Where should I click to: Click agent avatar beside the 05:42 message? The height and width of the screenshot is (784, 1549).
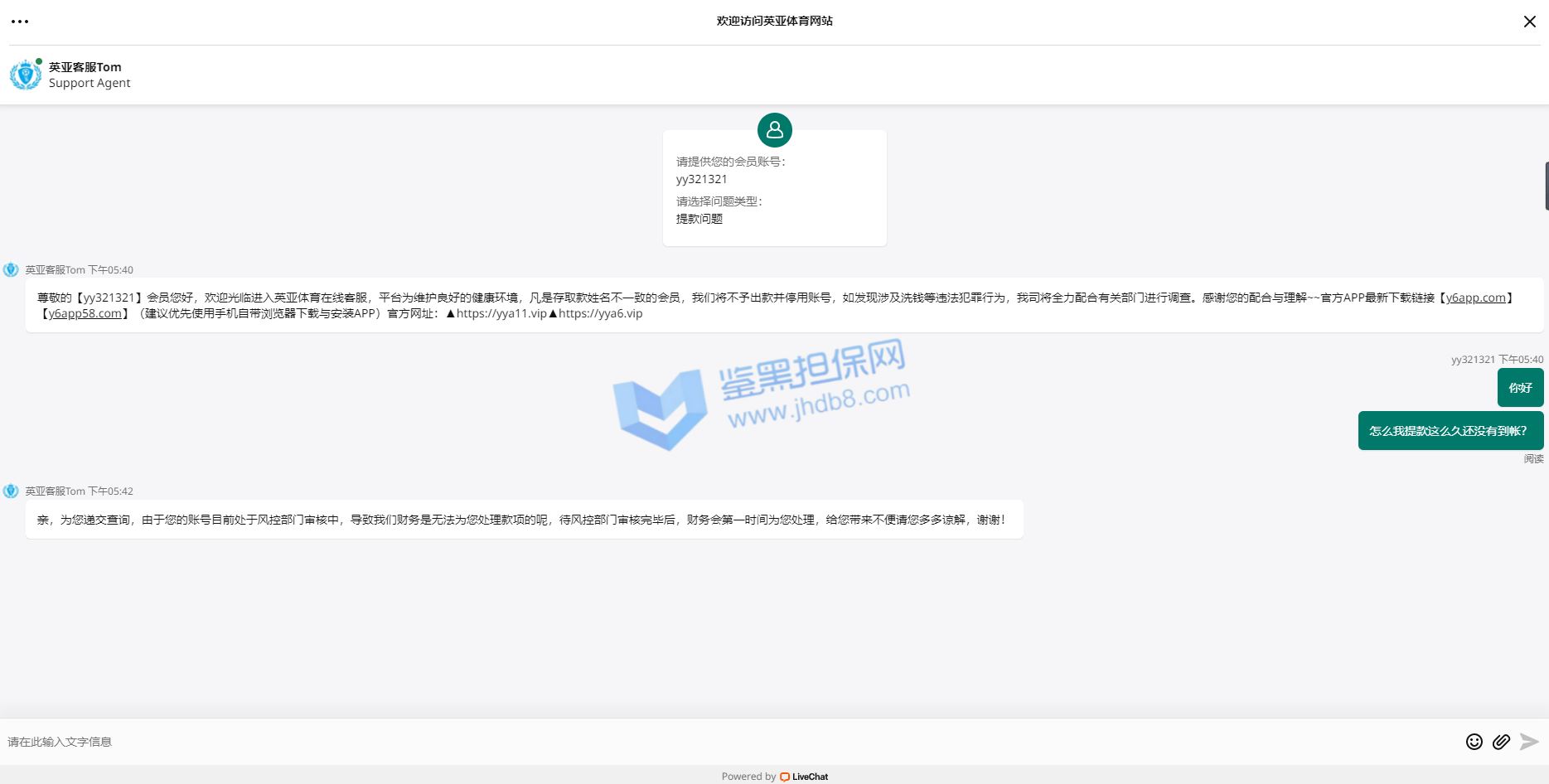pyautogui.click(x=11, y=491)
